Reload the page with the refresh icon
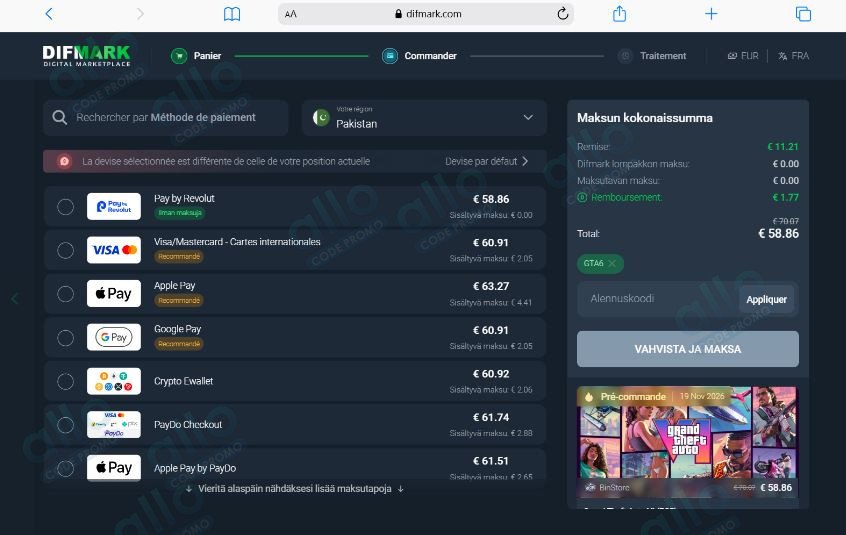The image size is (846, 535). tap(563, 13)
